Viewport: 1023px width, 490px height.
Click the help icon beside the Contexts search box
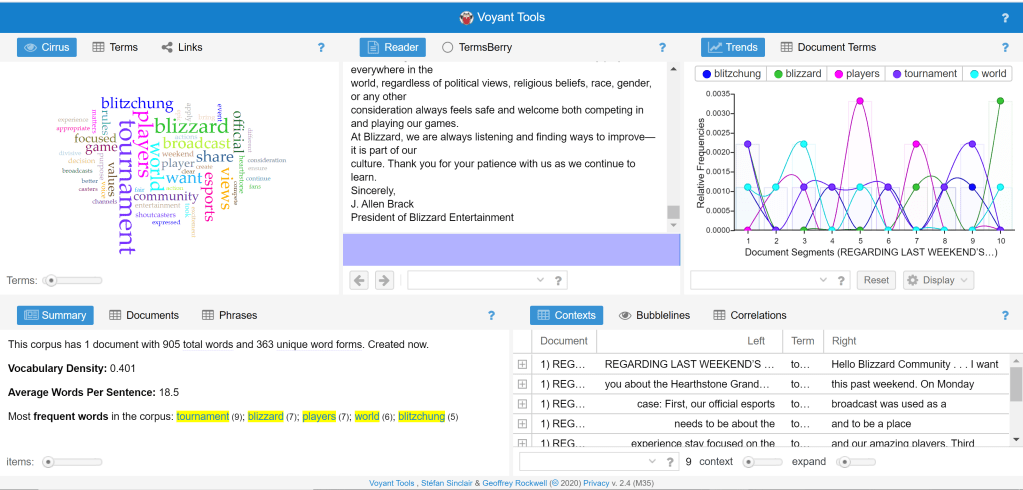671,462
